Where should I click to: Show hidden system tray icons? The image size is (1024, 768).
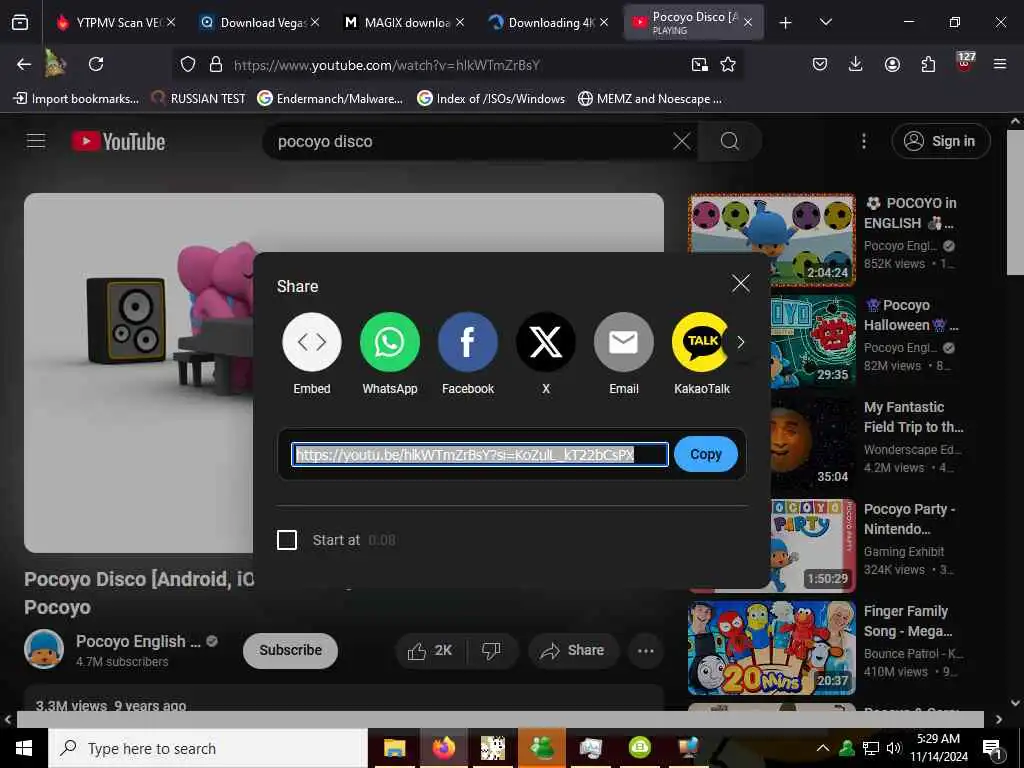(x=823, y=748)
